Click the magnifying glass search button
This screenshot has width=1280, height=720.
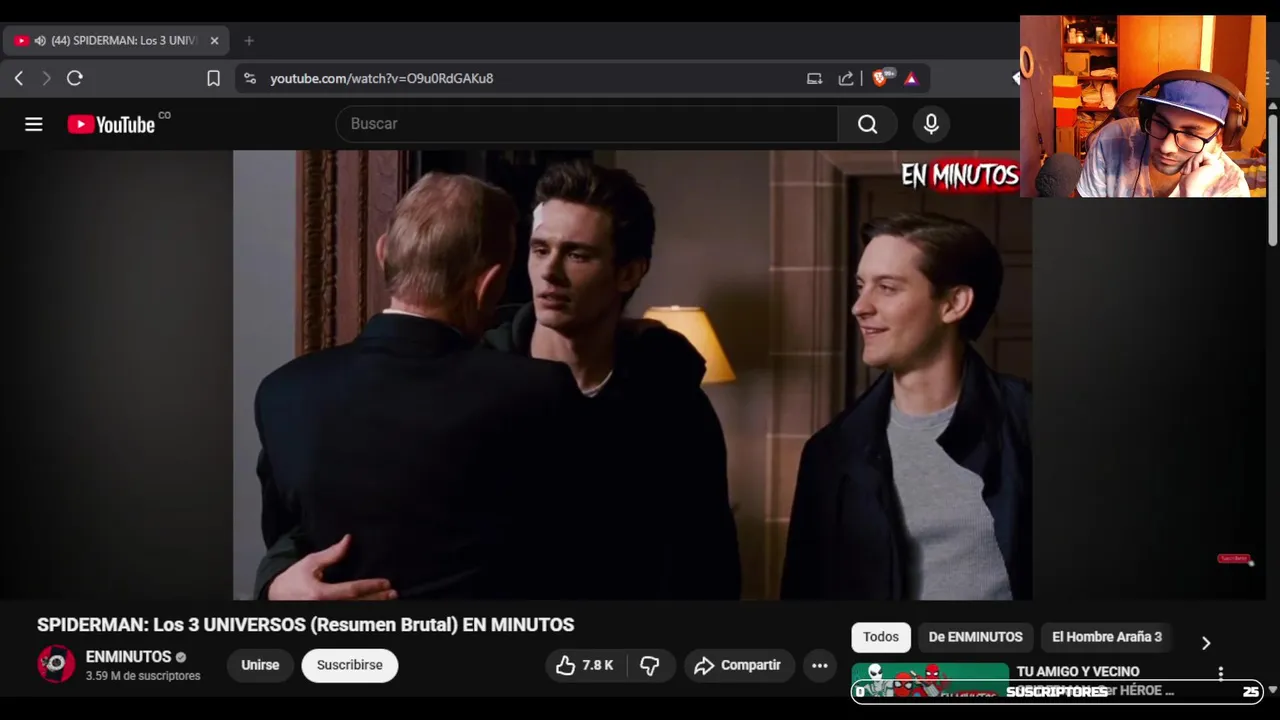coord(867,124)
